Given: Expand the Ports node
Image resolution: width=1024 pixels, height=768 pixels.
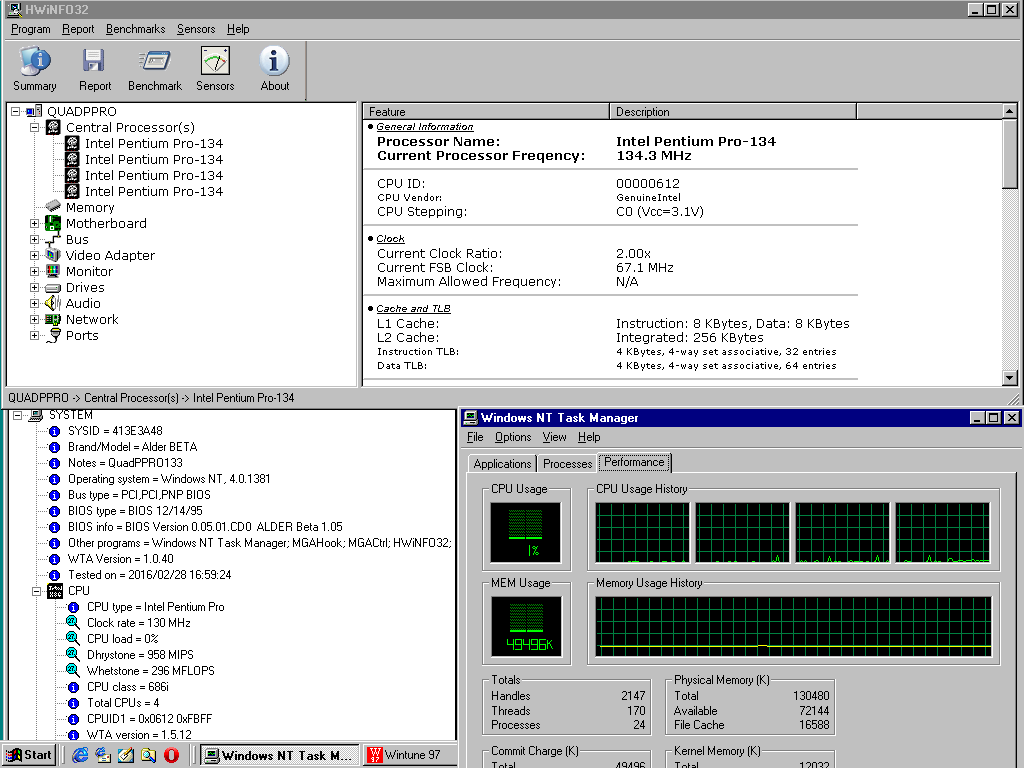Looking at the screenshot, I should point(35,336).
